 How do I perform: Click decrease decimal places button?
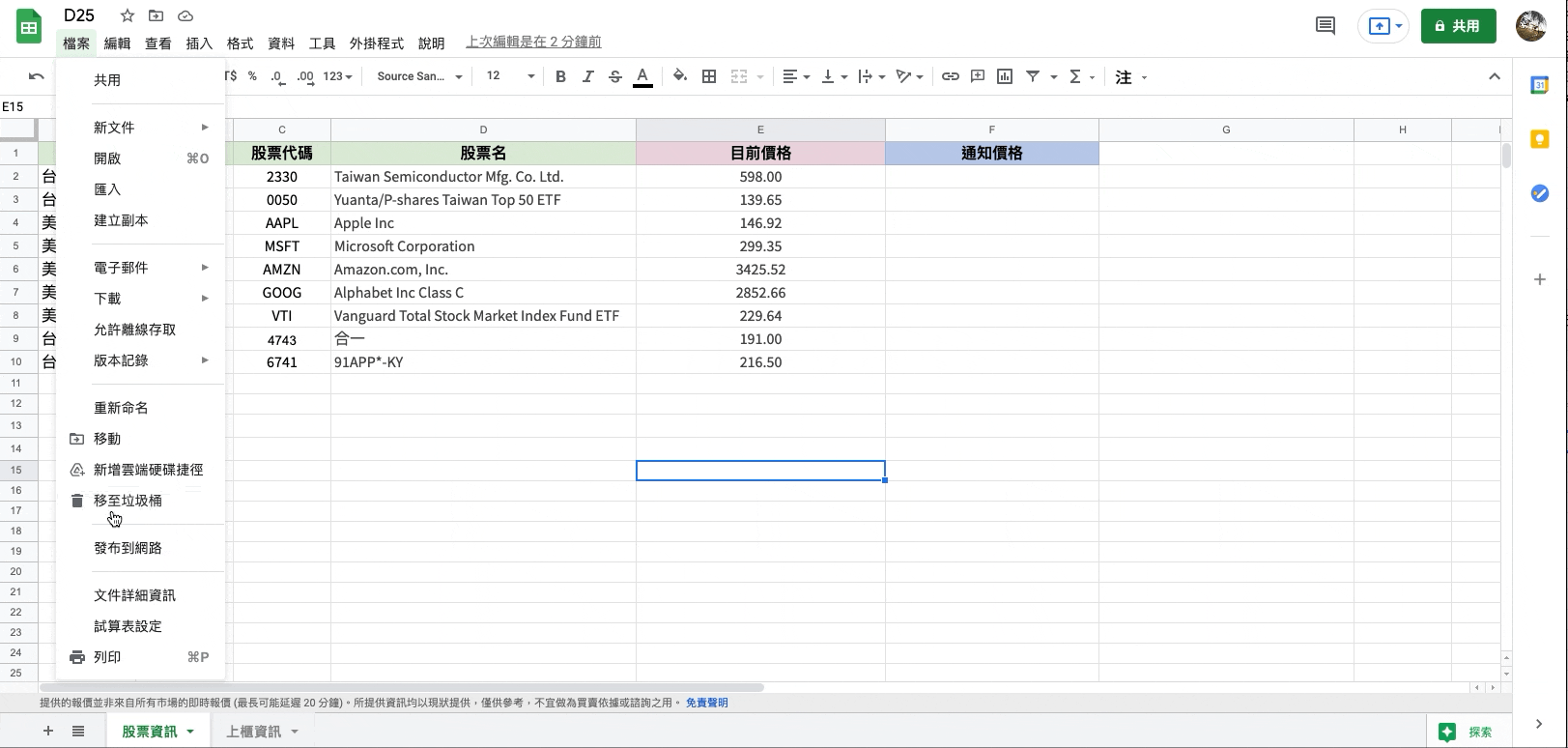pyautogui.click(x=278, y=76)
